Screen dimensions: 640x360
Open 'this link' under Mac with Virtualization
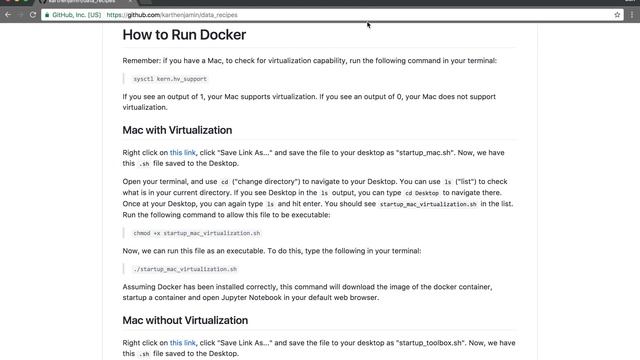click(182, 153)
